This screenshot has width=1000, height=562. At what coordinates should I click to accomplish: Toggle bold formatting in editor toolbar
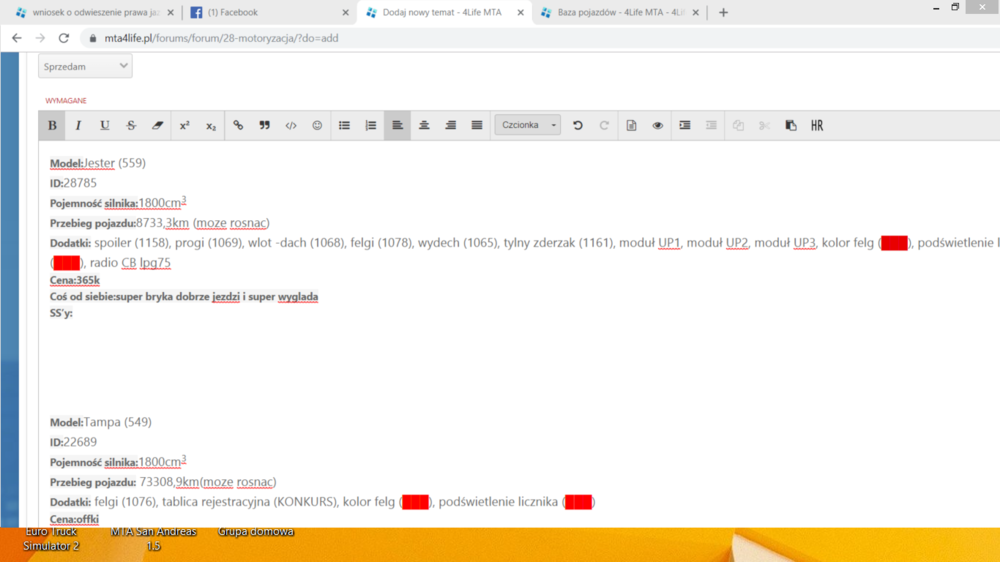coord(52,126)
